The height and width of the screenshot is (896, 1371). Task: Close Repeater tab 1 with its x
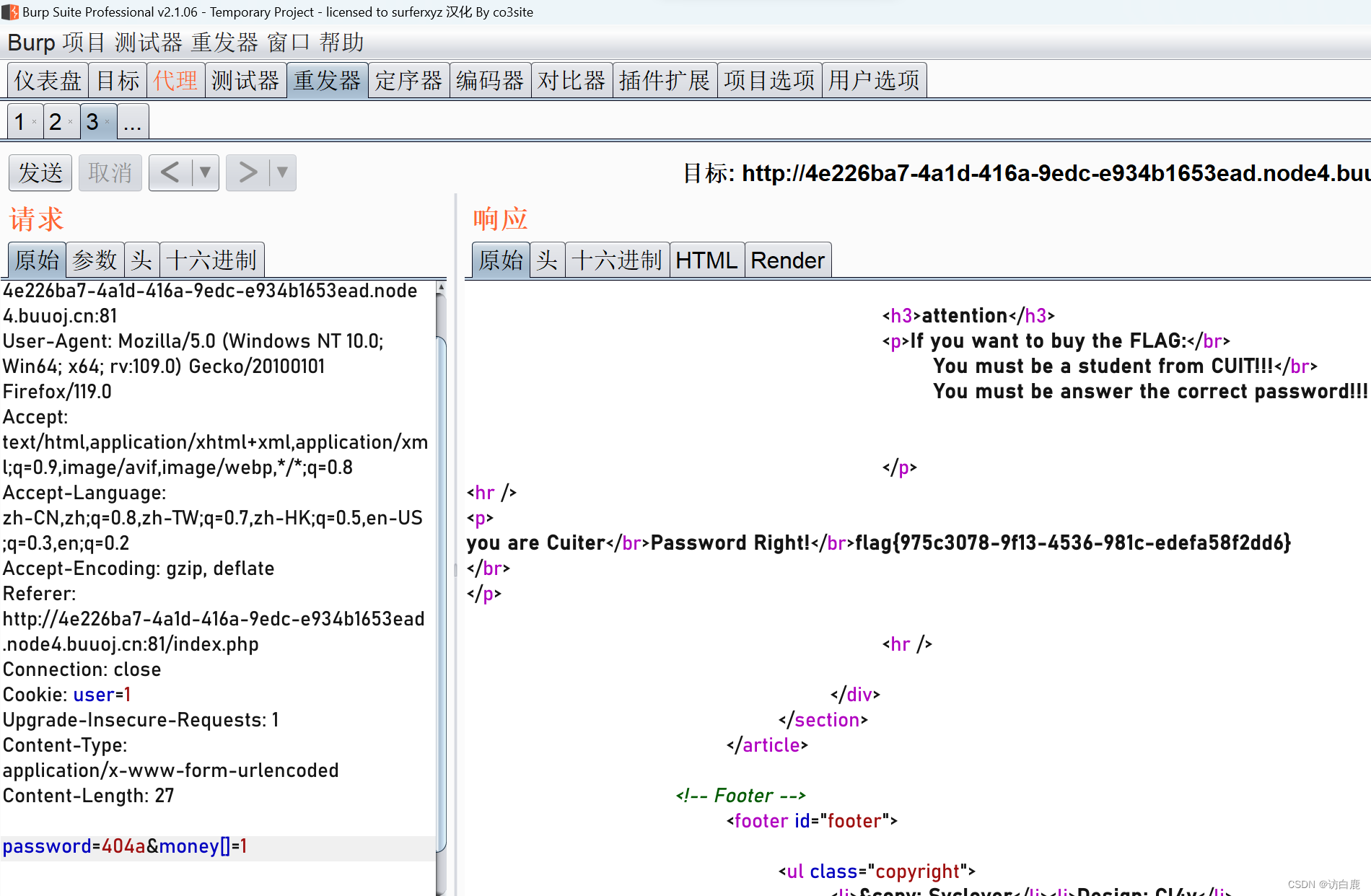coord(34,122)
